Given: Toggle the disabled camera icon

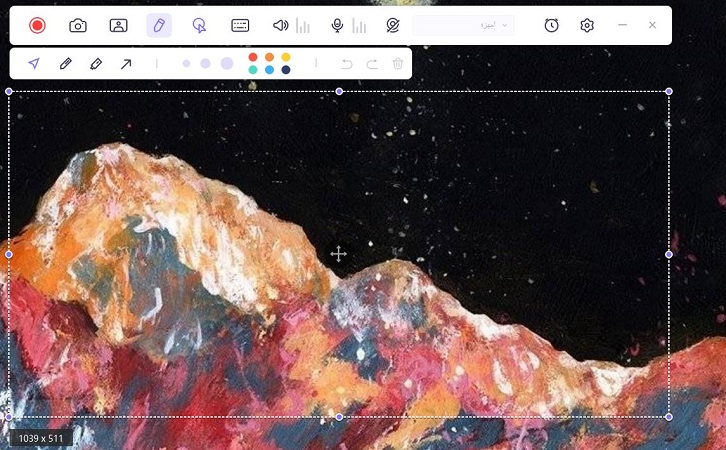Looking at the screenshot, I should coord(393,25).
